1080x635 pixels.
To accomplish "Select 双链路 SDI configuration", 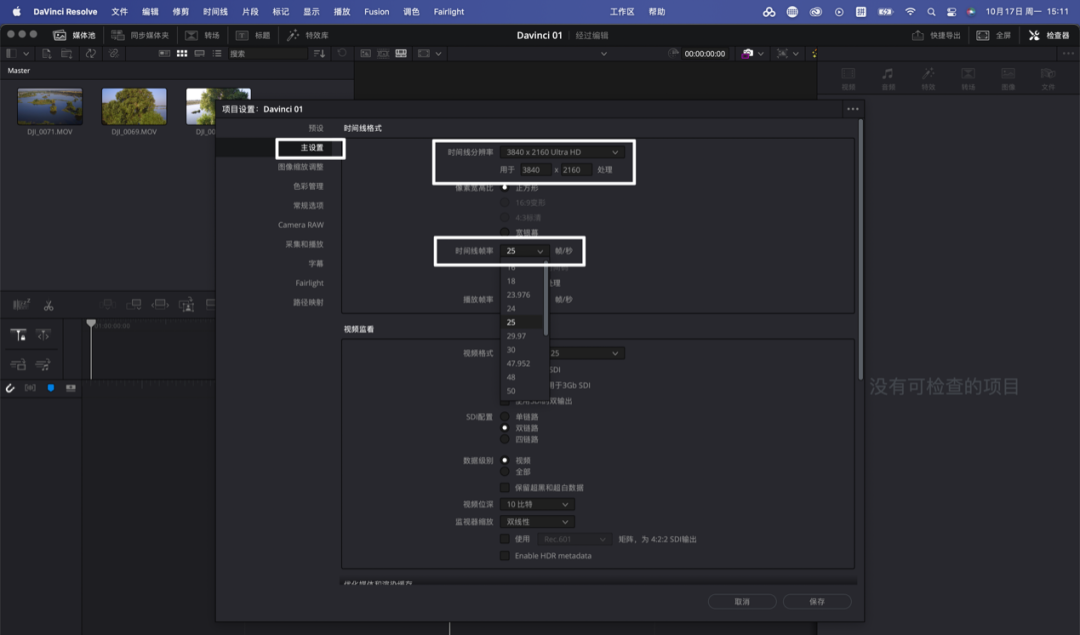I will (x=505, y=428).
